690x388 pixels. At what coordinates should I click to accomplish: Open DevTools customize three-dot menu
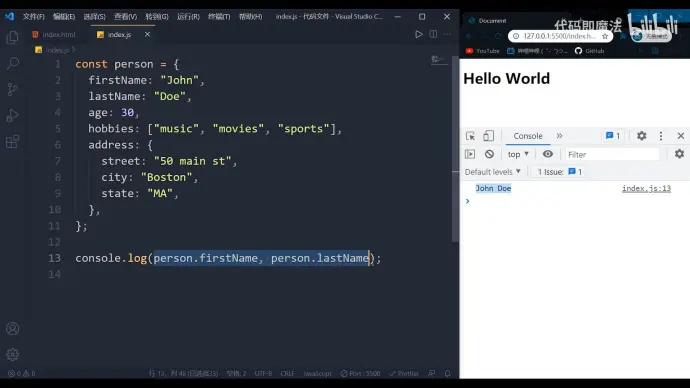tap(661, 136)
